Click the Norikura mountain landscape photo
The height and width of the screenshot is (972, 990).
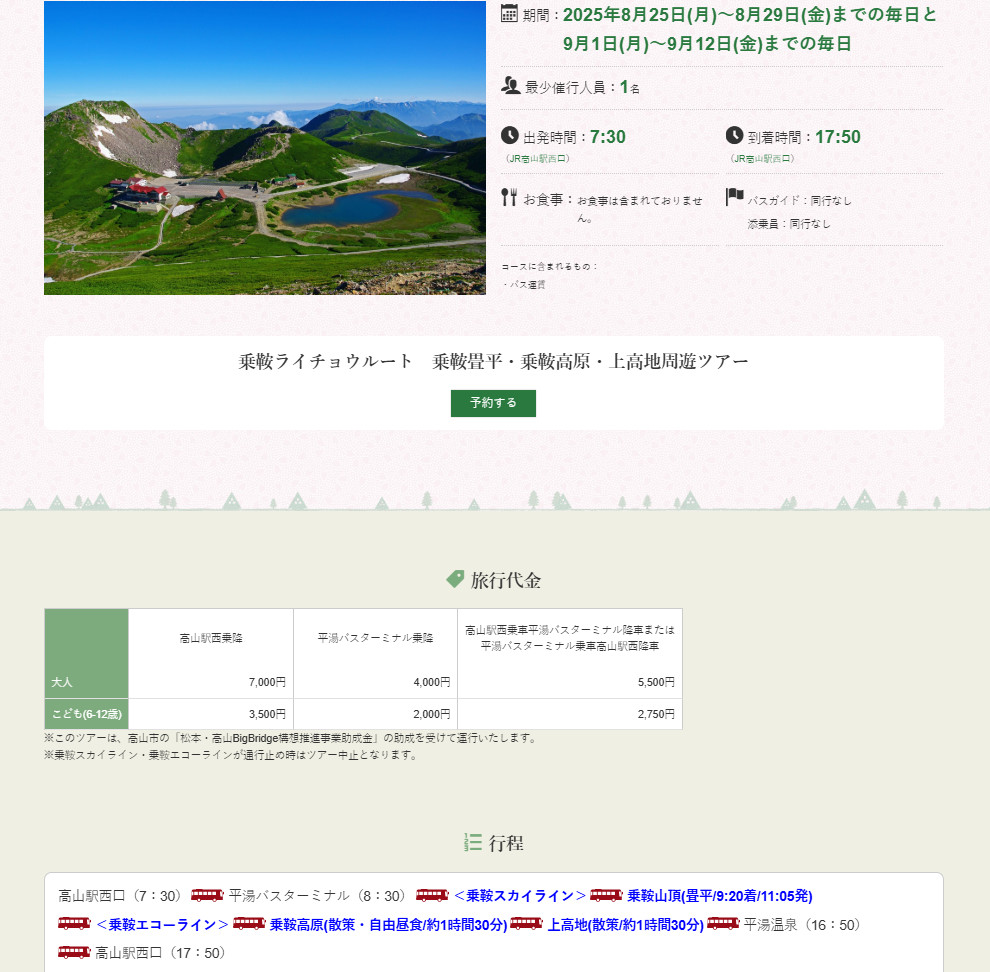tap(264, 148)
